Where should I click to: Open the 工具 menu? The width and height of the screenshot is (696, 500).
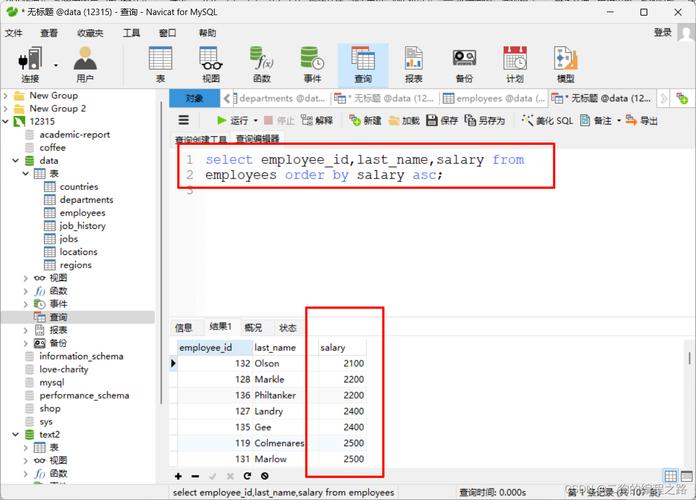coord(131,33)
